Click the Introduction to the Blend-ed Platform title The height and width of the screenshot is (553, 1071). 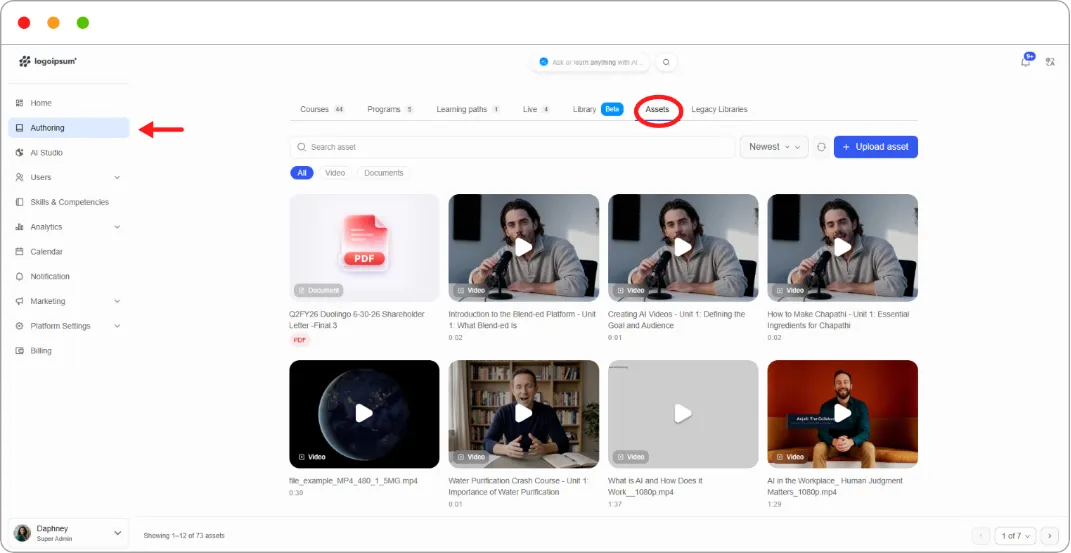523,320
